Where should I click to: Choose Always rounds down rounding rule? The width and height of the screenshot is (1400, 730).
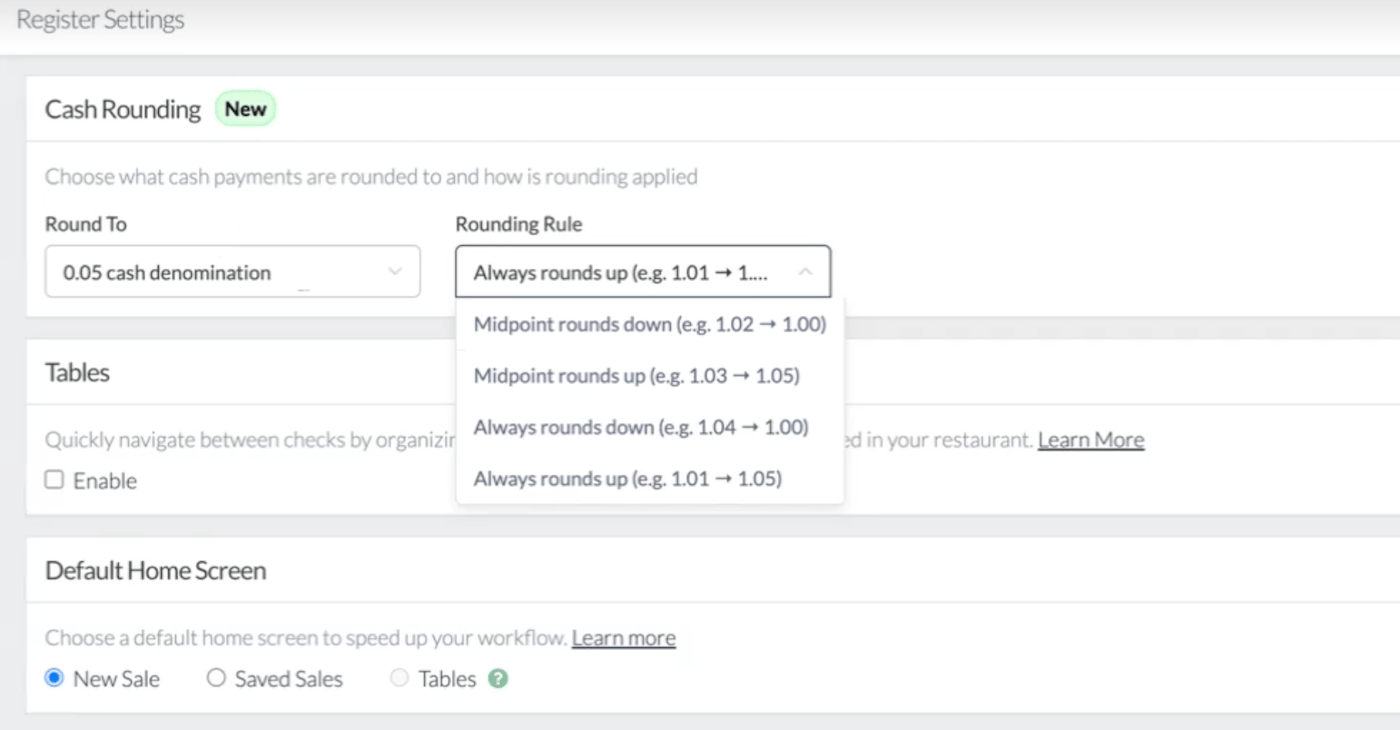pyautogui.click(x=642, y=427)
